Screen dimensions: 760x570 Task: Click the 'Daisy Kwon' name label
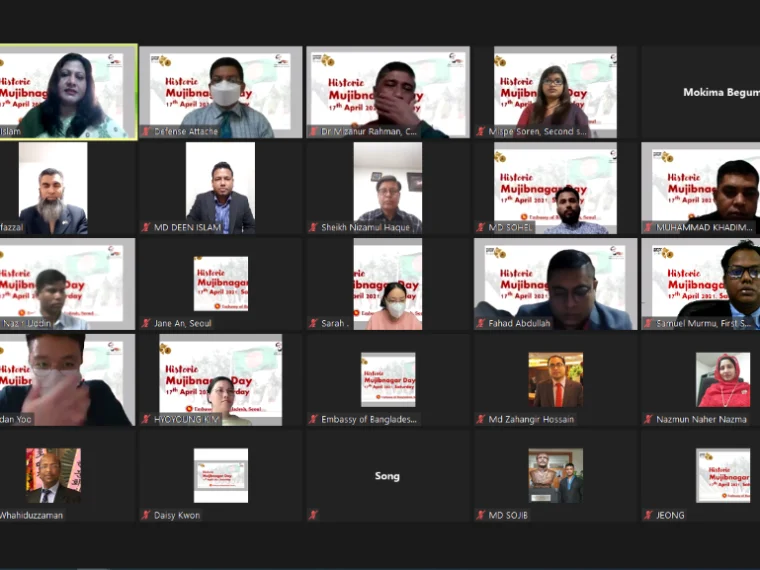pyautogui.click(x=177, y=515)
